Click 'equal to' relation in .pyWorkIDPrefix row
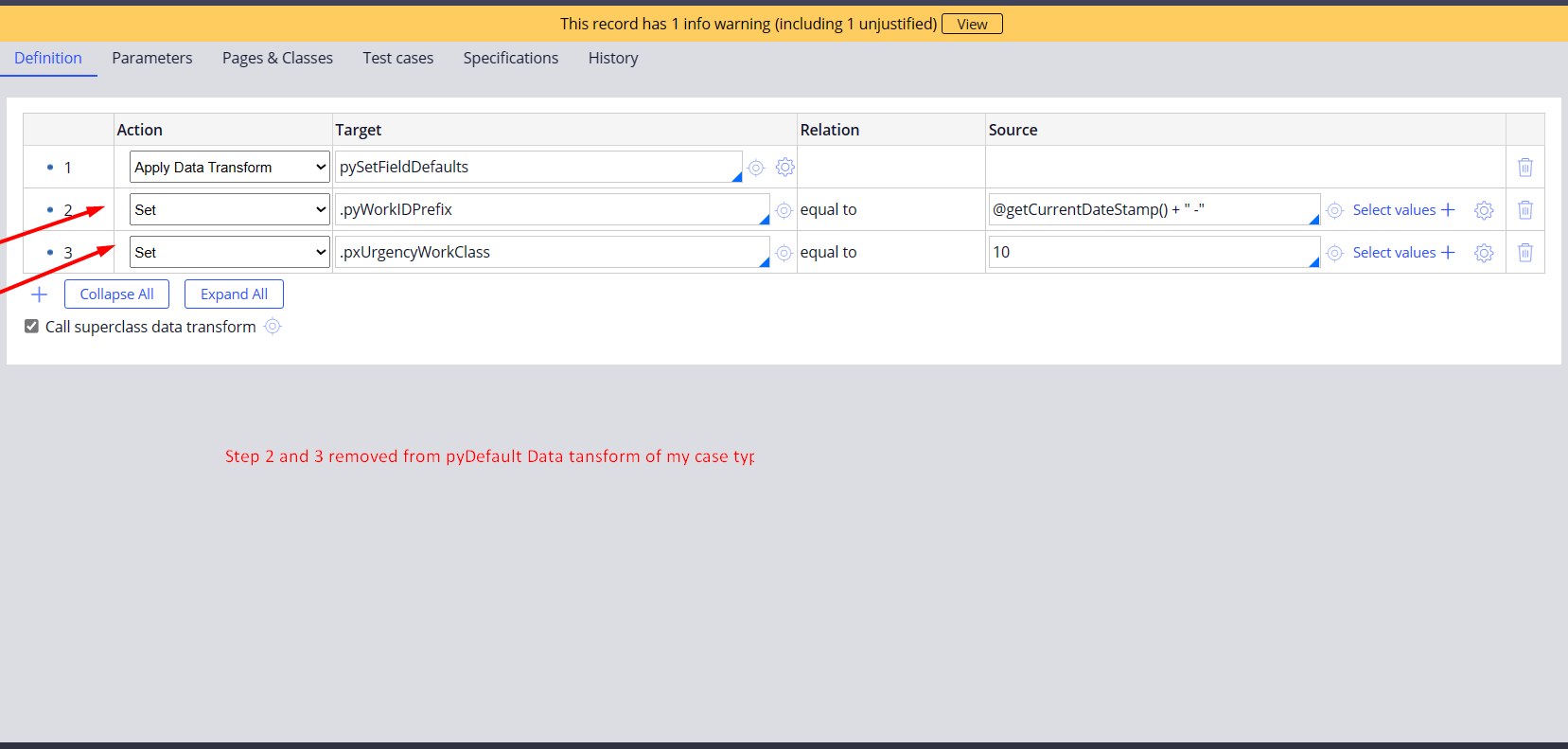Screen dimensions: 1568x749 click(828, 210)
